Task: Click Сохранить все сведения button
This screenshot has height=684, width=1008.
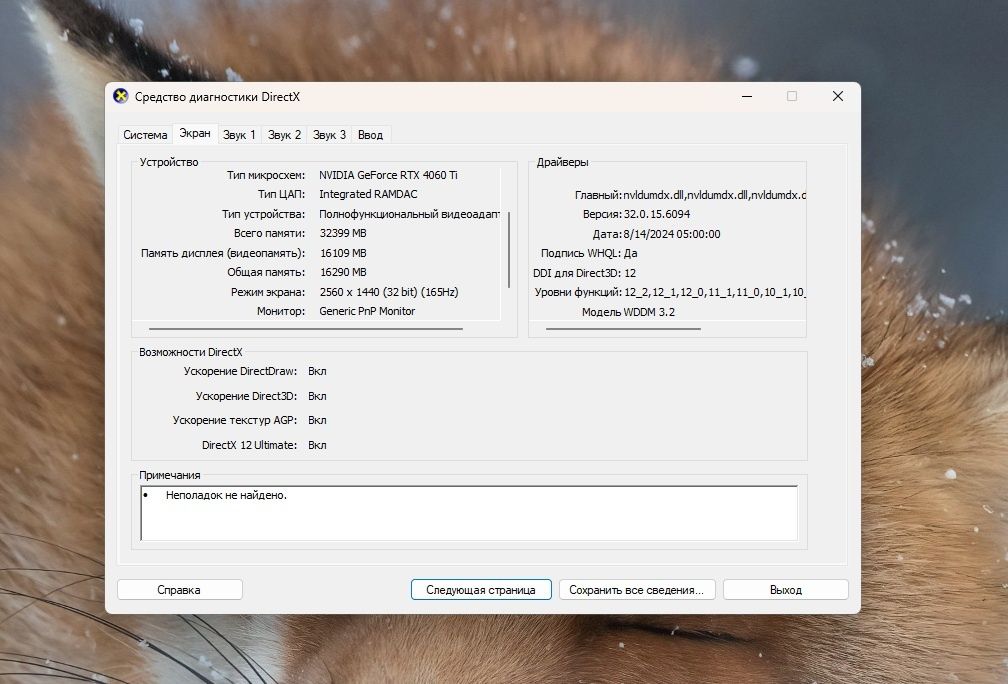Action: [636, 590]
